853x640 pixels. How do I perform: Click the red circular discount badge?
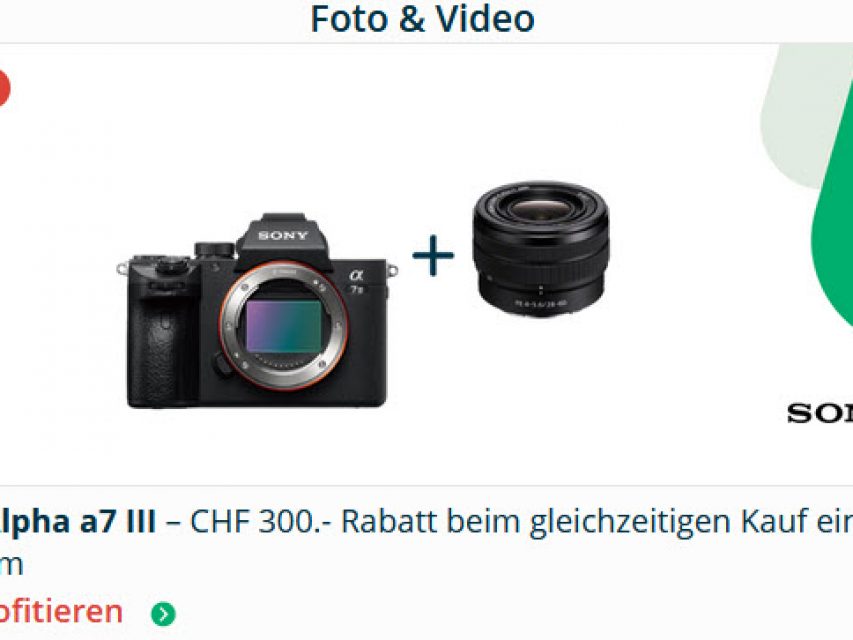pos(3,87)
